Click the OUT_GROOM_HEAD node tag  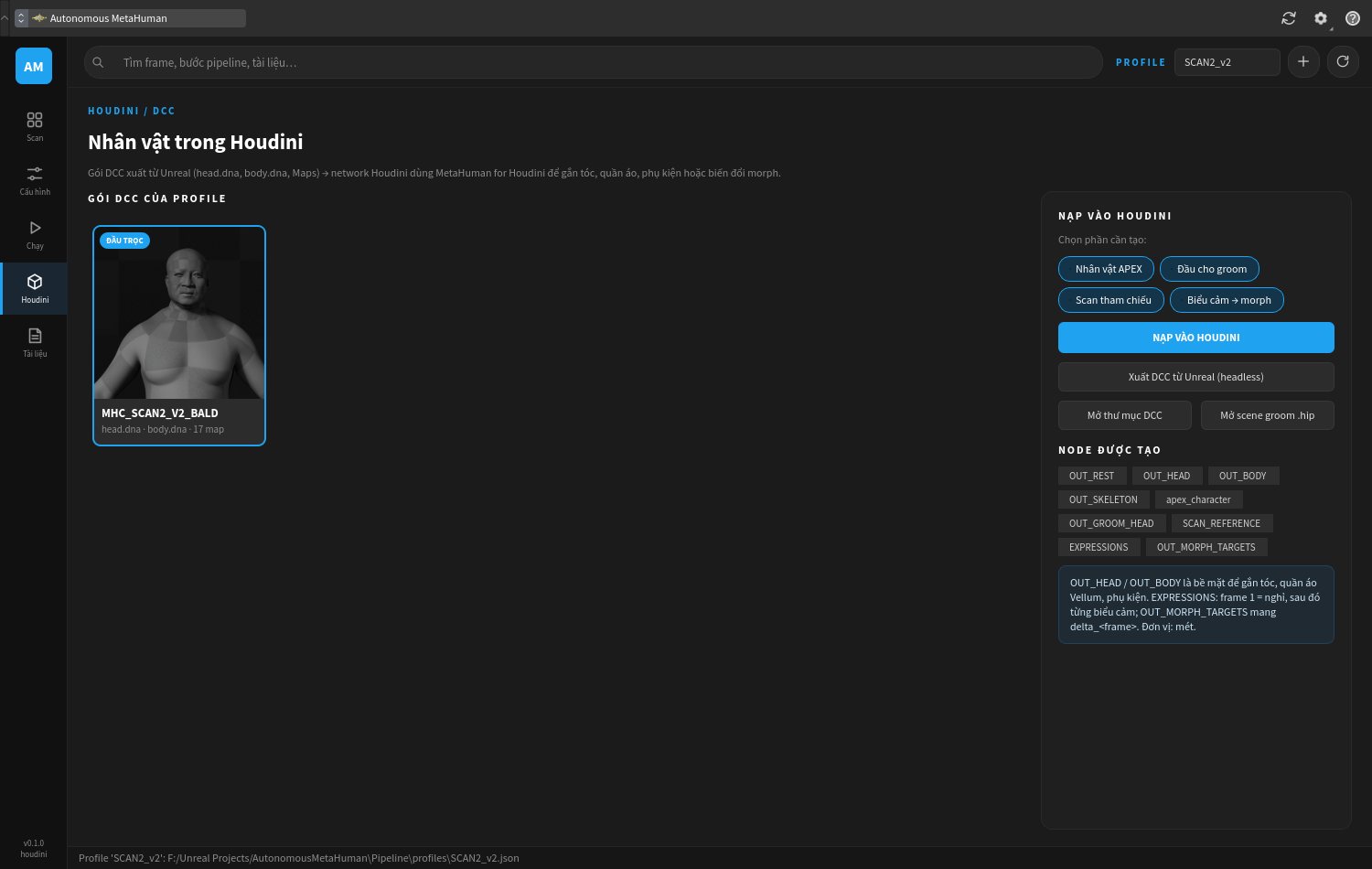pyautogui.click(x=1112, y=523)
